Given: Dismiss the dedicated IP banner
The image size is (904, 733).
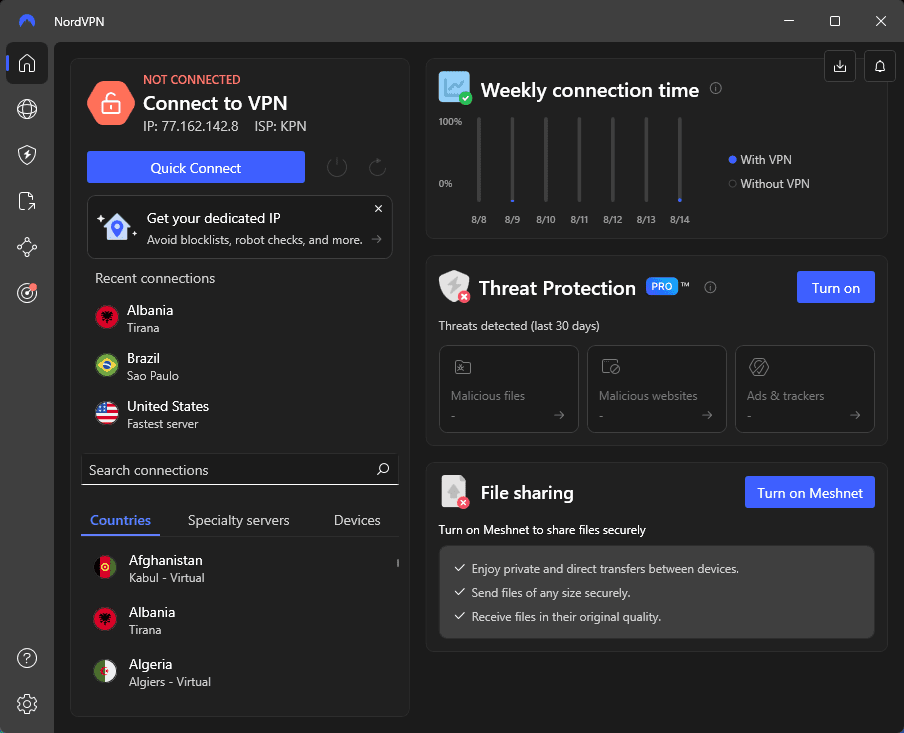Looking at the screenshot, I should (x=378, y=209).
